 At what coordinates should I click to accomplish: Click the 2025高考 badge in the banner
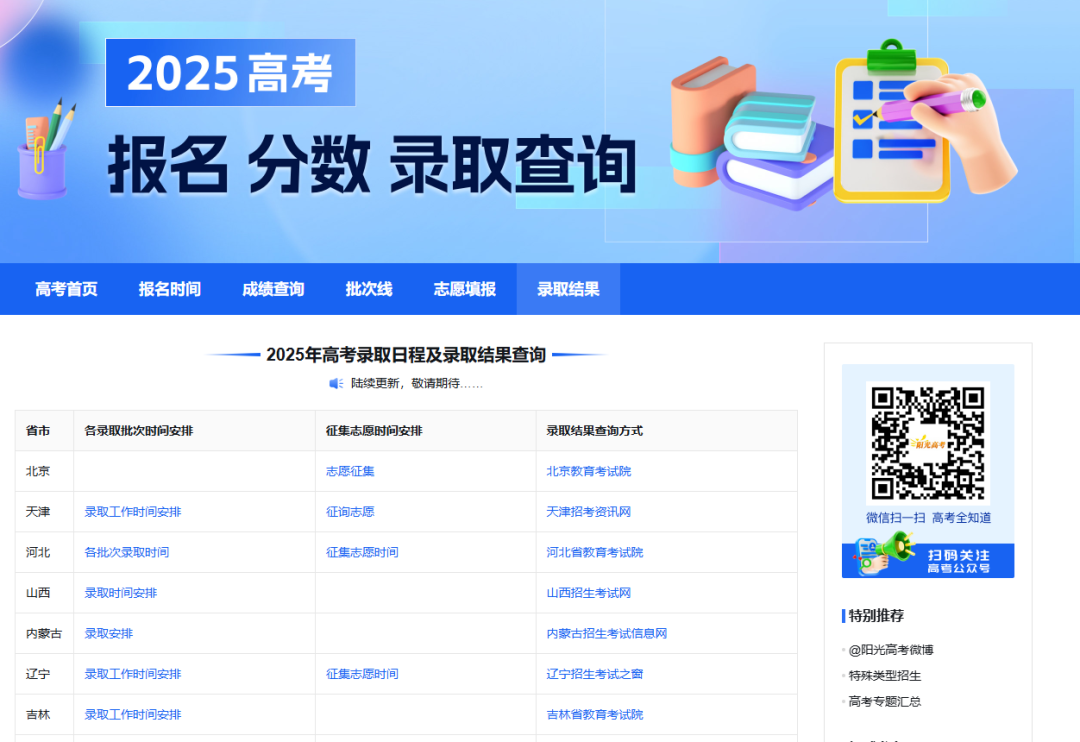230,73
